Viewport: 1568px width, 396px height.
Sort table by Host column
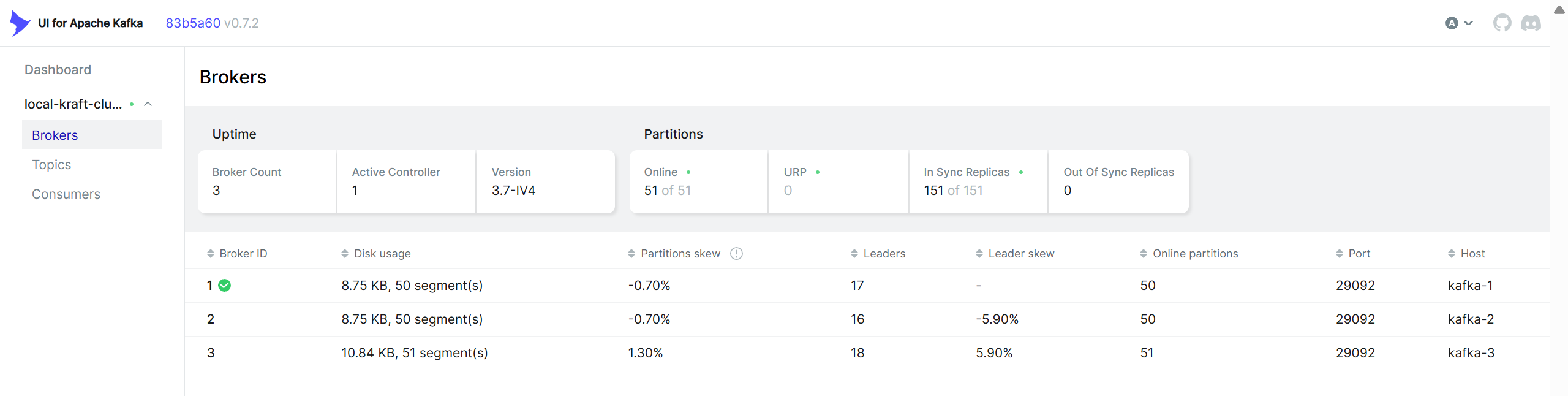(1472, 254)
